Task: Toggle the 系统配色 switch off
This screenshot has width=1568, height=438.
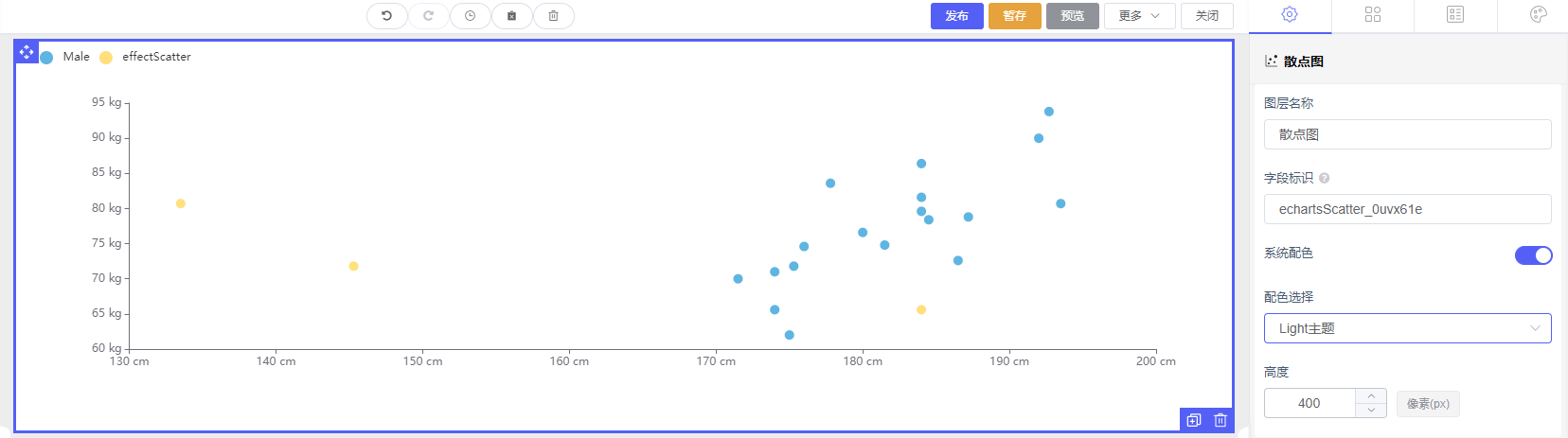Action: (x=1533, y=255)
